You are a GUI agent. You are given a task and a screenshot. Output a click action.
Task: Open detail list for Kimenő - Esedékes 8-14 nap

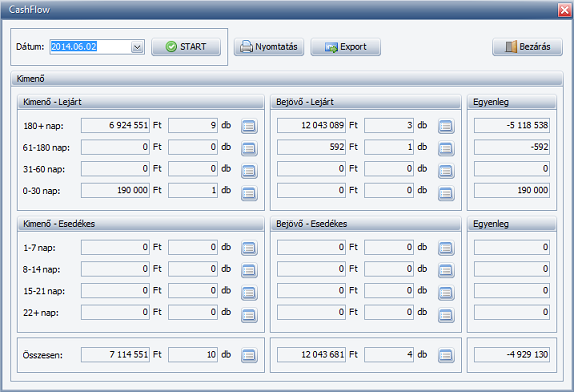pyautogui.click(x=249, y=270)
